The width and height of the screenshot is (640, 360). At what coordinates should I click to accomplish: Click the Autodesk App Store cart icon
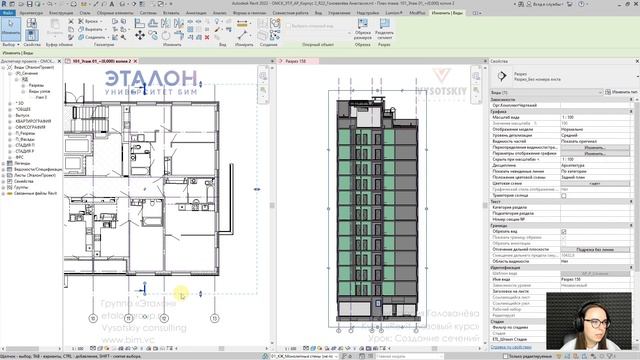click(x=571, y=4)
